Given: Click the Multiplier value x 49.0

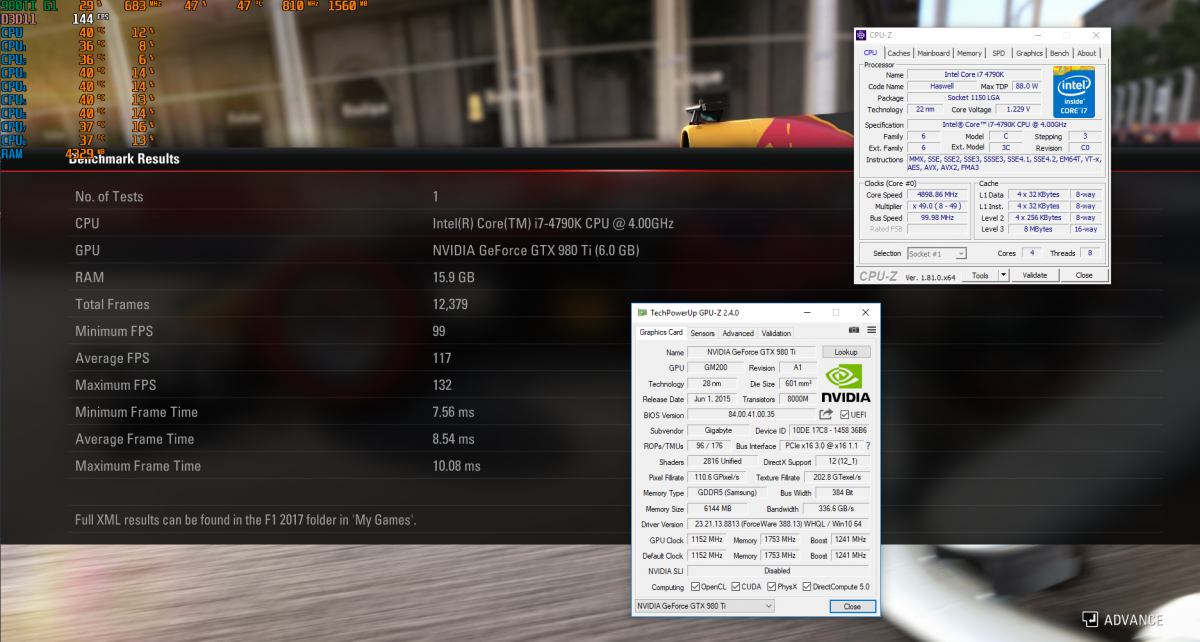Looking at the screenshot, I should coord(936,206).
